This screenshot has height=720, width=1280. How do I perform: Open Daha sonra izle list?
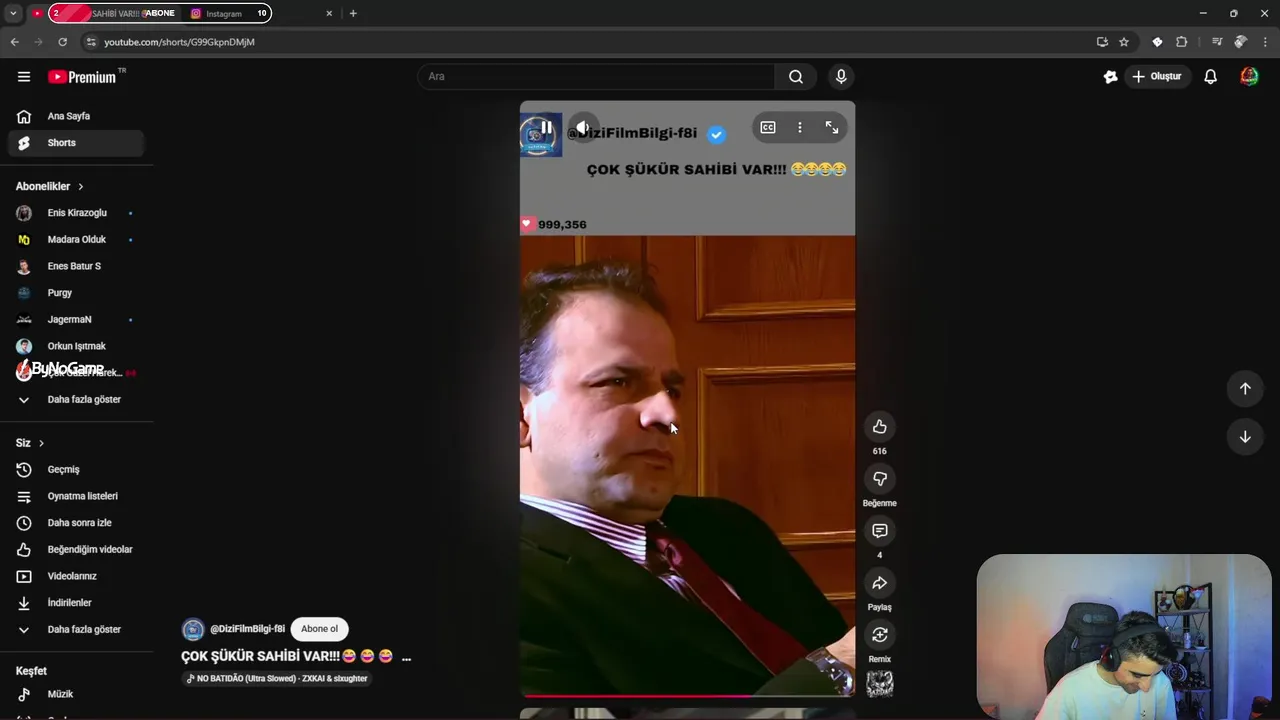[76, 523]
